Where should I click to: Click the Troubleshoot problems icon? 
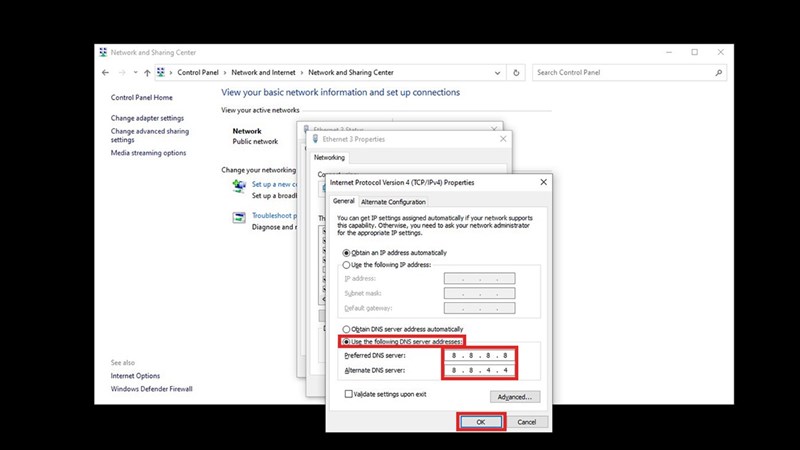pyautogui.click(x=239, y=218)
